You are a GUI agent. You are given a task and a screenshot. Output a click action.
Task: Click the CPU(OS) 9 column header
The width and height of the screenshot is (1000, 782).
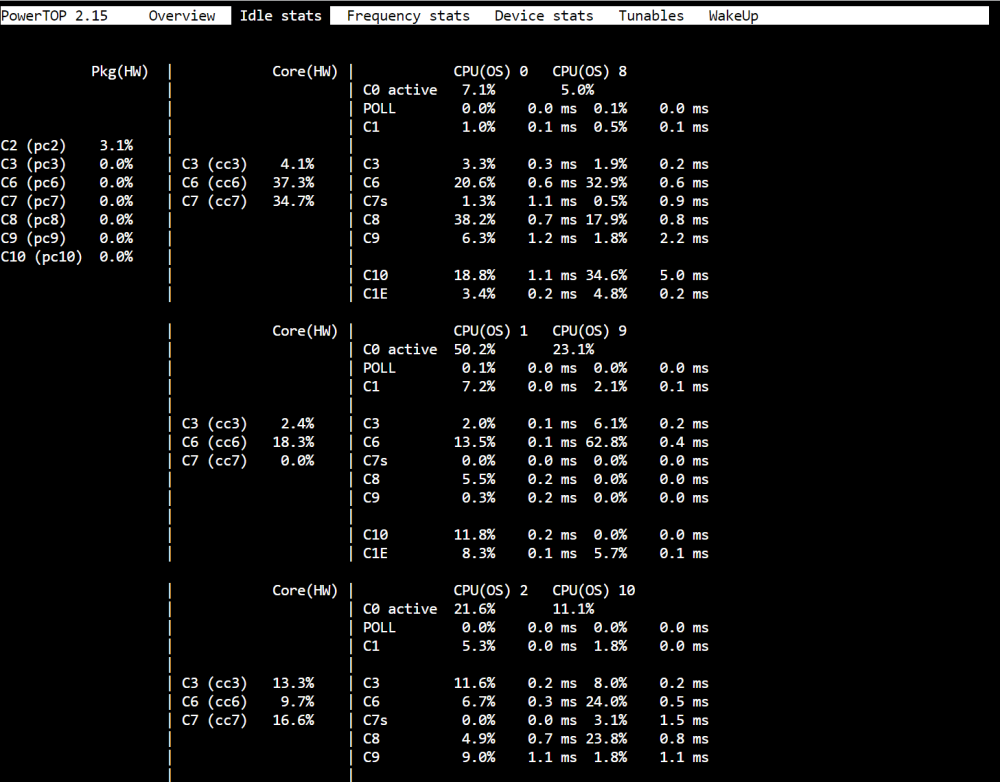[589, 331]
